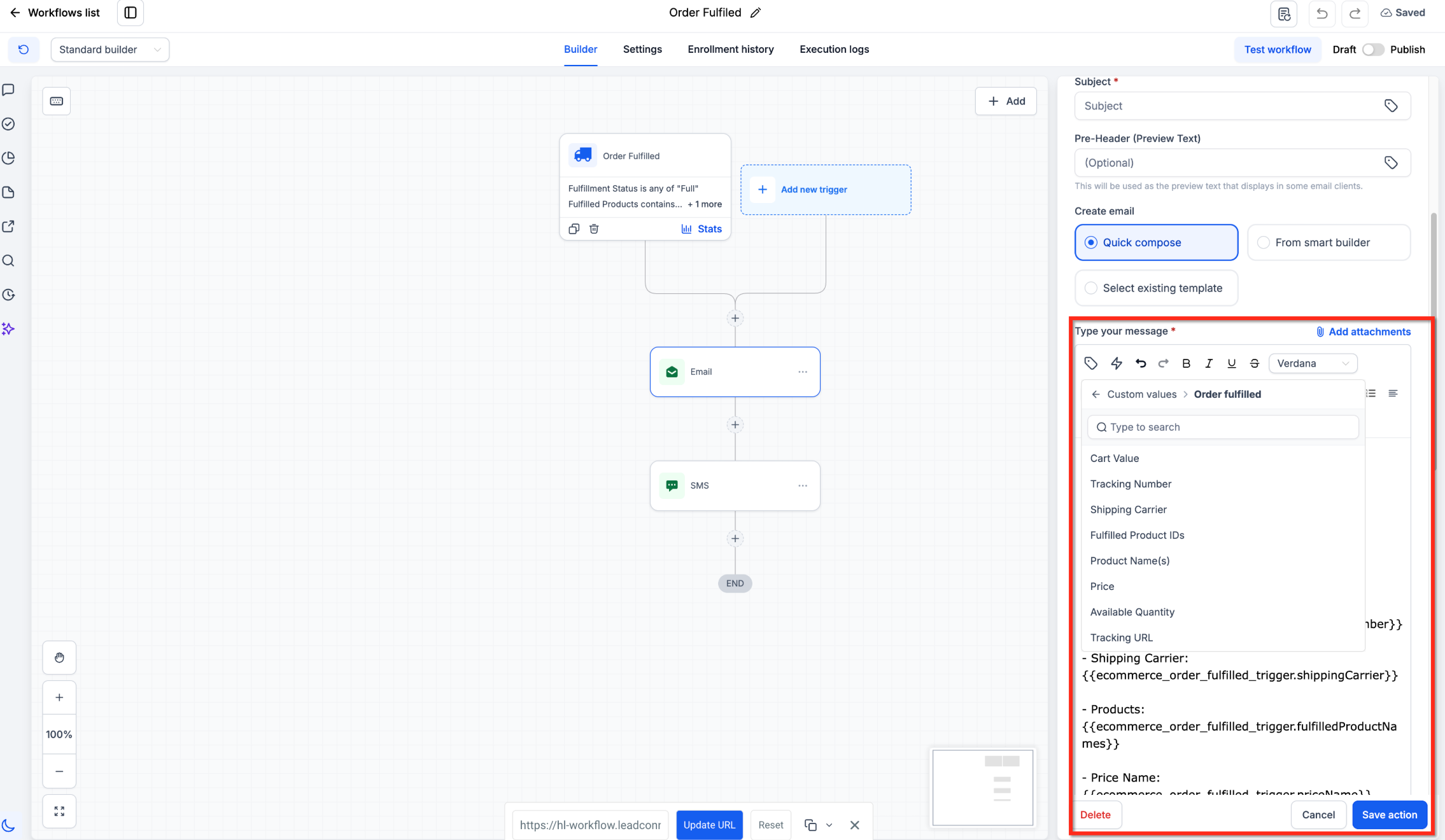1445x840 pixels.
Task: Apply strikethrough in message editor
Action: [1254, 363]
